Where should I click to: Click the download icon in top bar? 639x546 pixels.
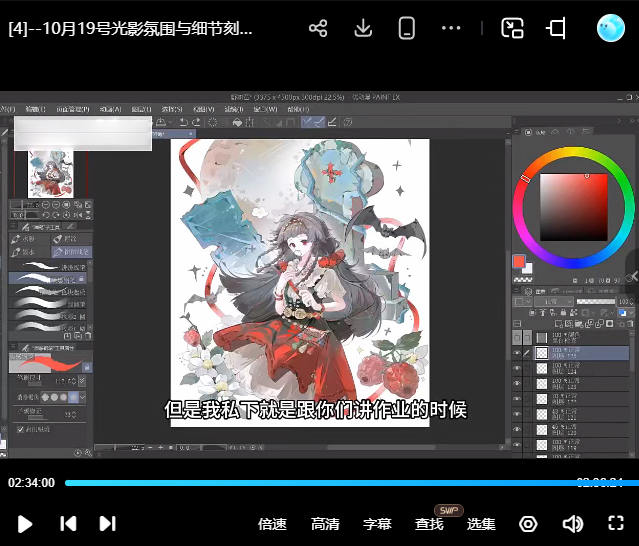pos(363,28)
